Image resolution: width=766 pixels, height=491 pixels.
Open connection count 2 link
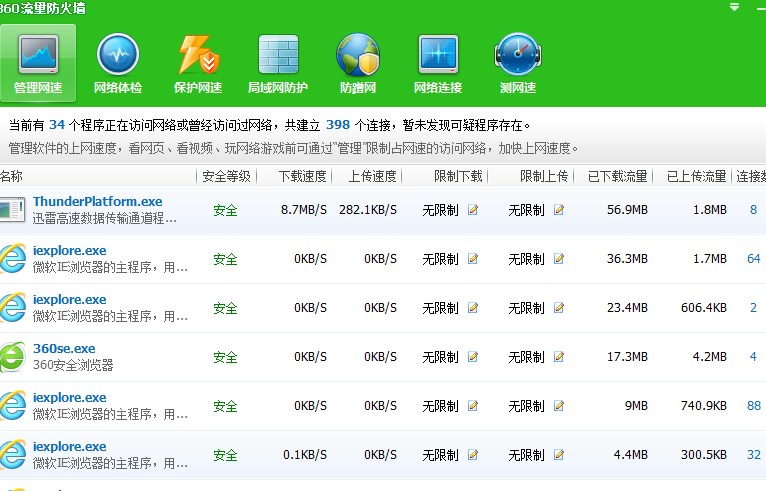coord(753,308)
